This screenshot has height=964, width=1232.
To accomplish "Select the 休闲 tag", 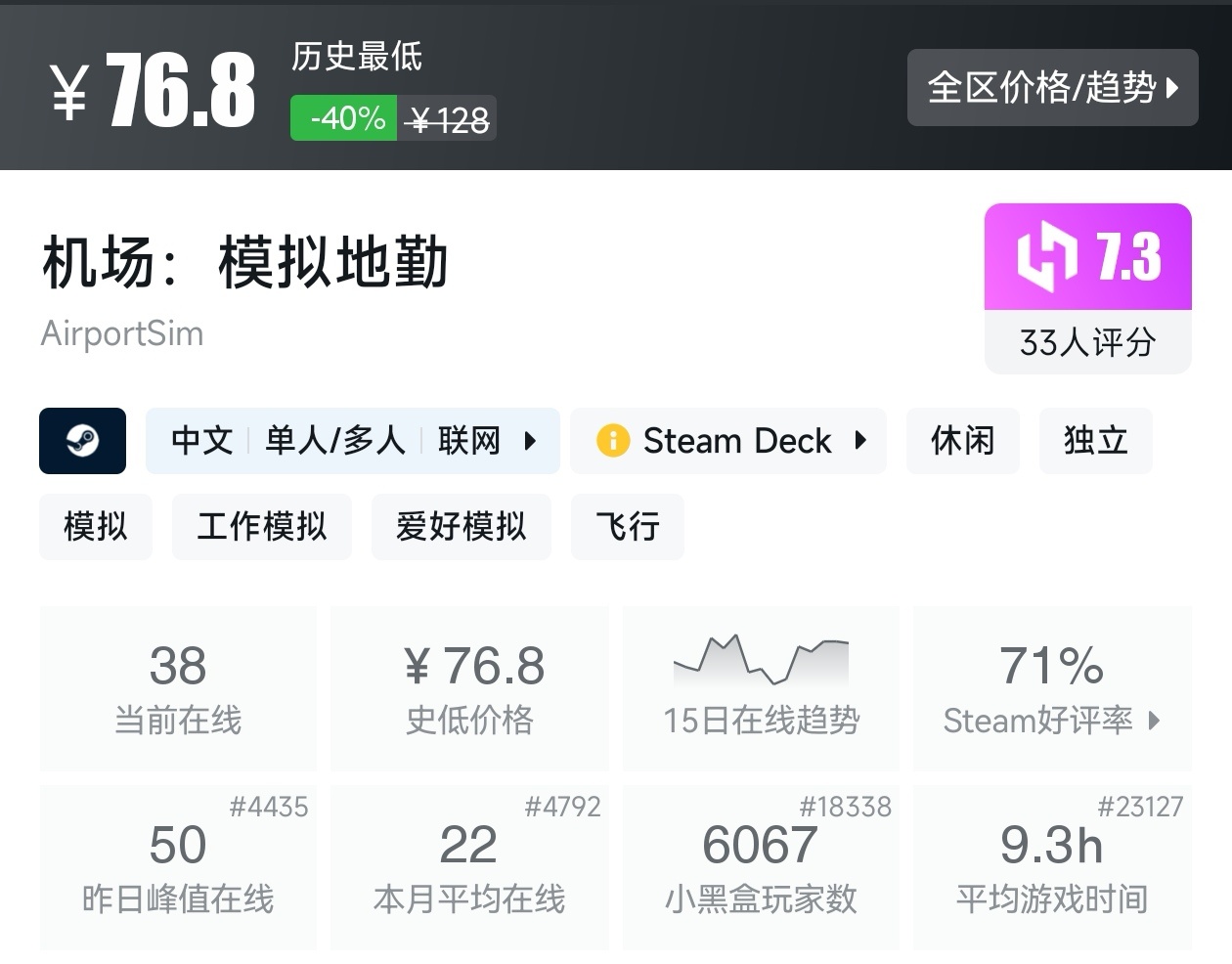I will [962, 441].
